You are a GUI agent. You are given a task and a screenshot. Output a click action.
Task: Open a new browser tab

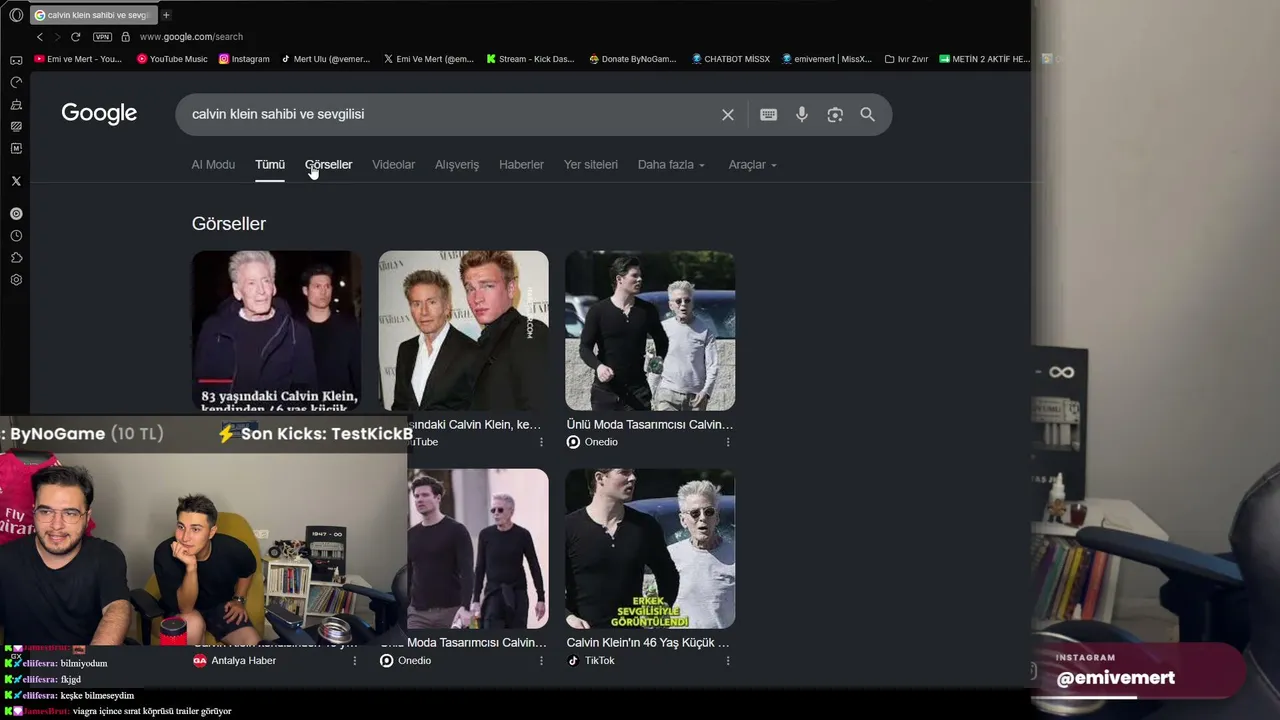166,15
